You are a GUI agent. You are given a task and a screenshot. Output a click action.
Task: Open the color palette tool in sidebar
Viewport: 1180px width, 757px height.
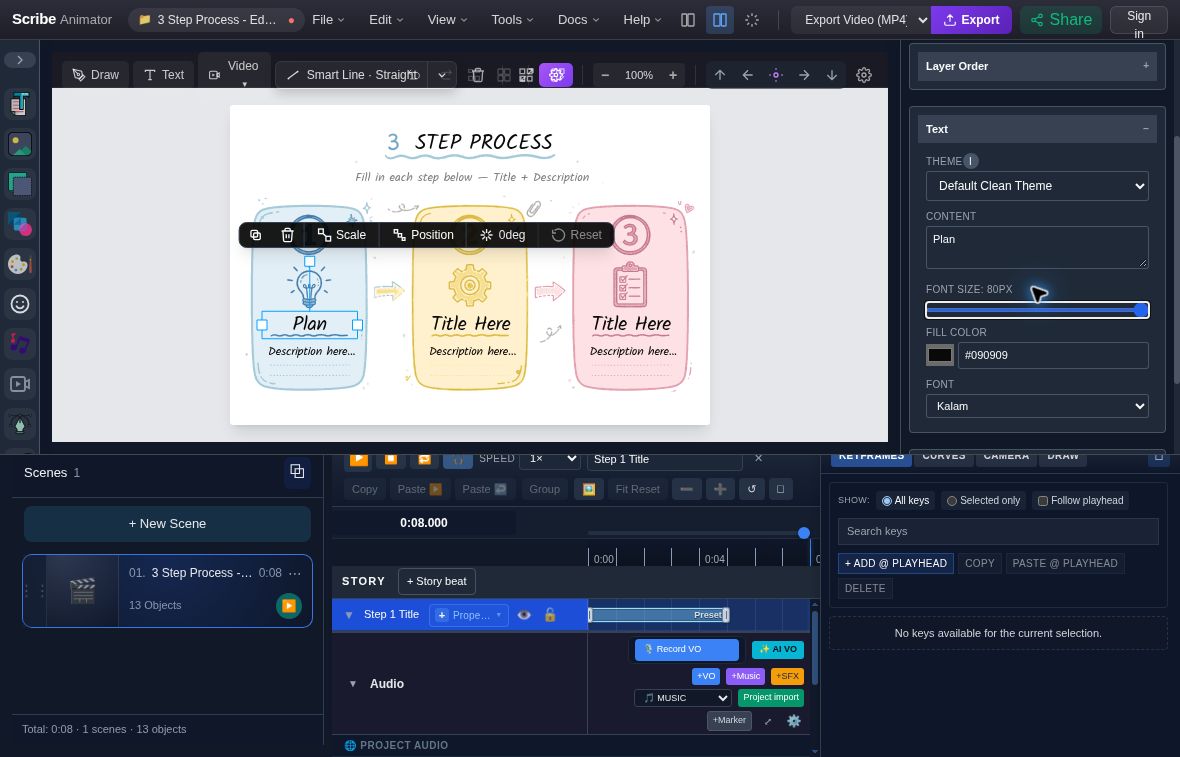(x=20, y=264)
